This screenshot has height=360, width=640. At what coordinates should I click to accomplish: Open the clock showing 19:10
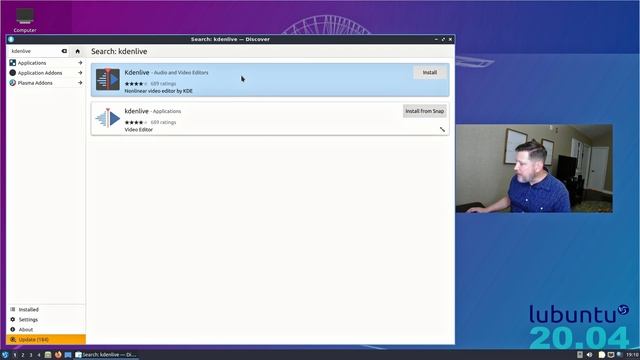coord(632,355)
